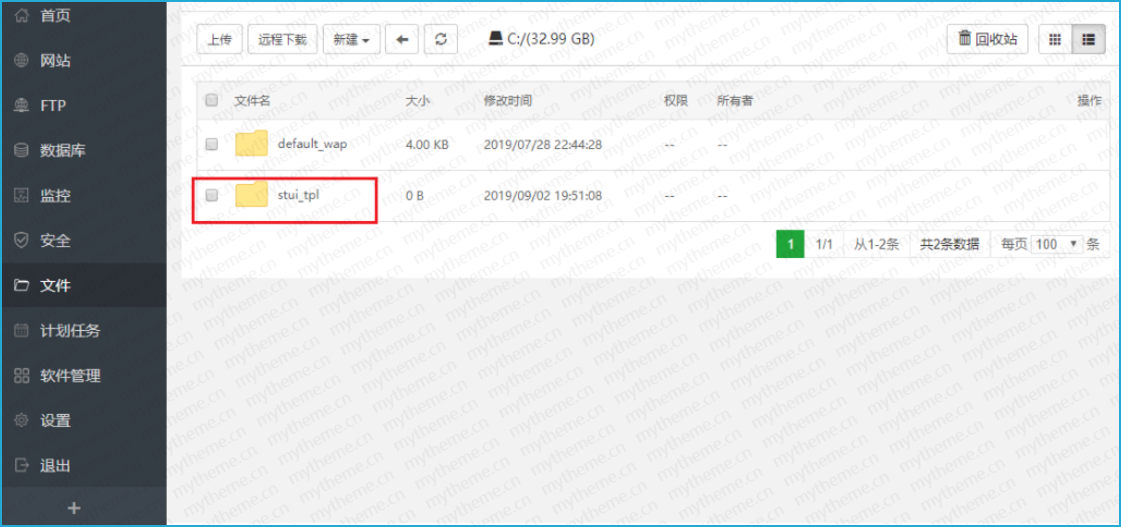Click the 1/1 page indicator

point(824,245)
